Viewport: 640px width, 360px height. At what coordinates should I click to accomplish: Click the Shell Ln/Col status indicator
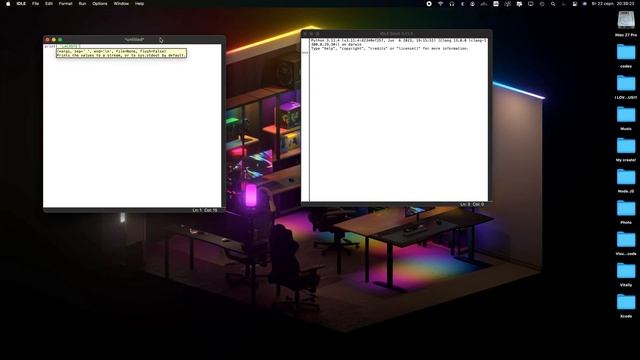[x=472, y=204]
